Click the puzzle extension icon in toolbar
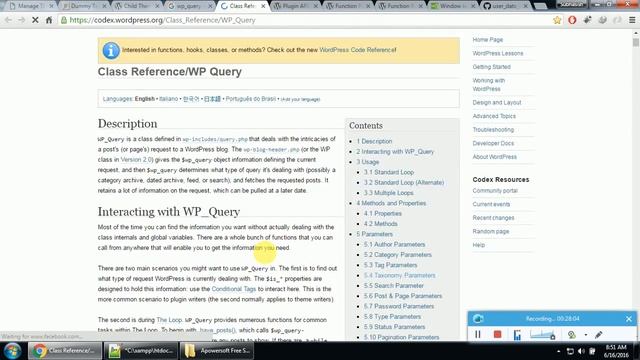Viewport: 640px width, 360px height. 587,20
